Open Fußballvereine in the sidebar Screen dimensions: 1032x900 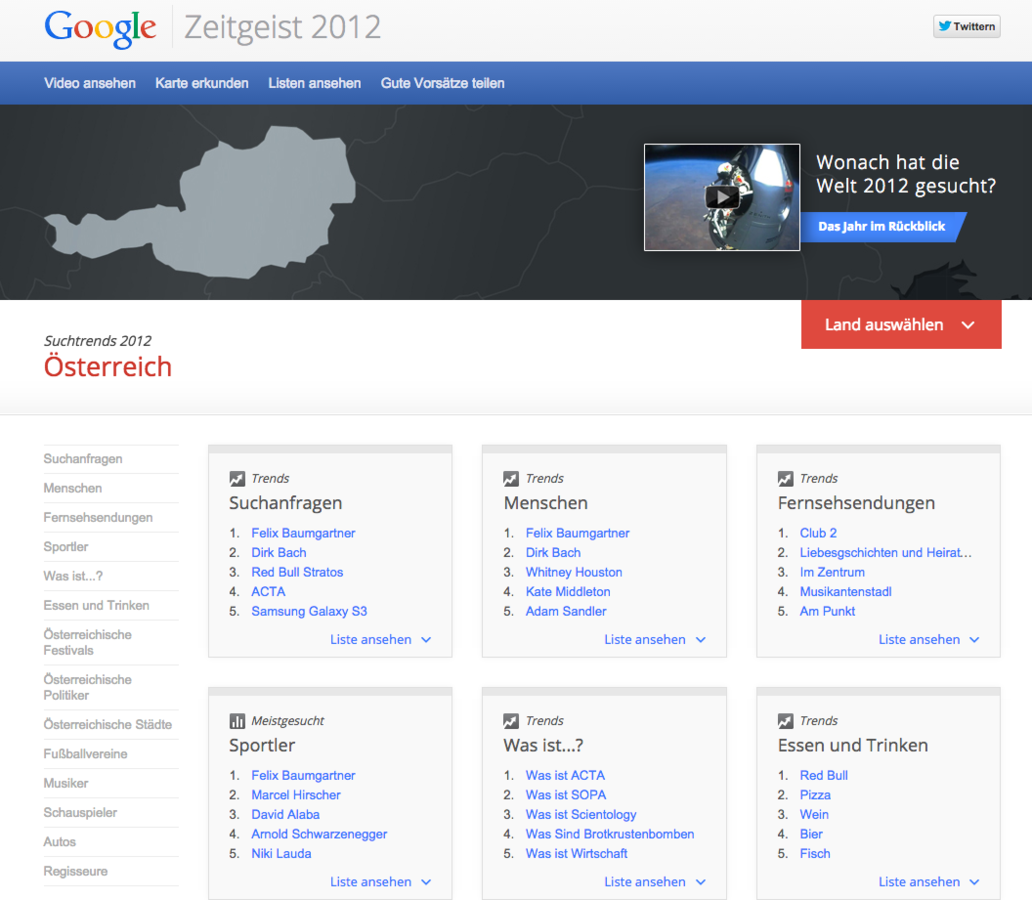point(86,754)
